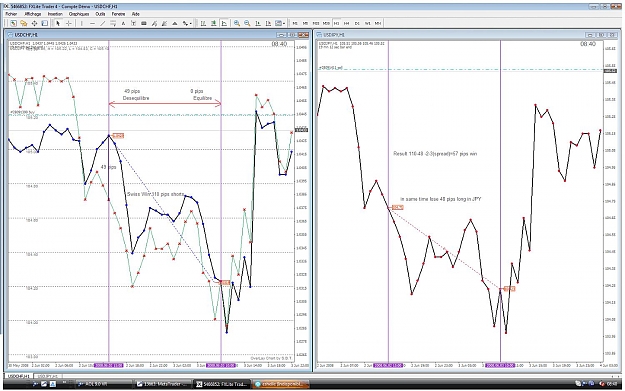Screen dimensions: 625x391
Task: Toggle Auto Scroll chart button
Action: pyautogui.click(x=258, y=24)
